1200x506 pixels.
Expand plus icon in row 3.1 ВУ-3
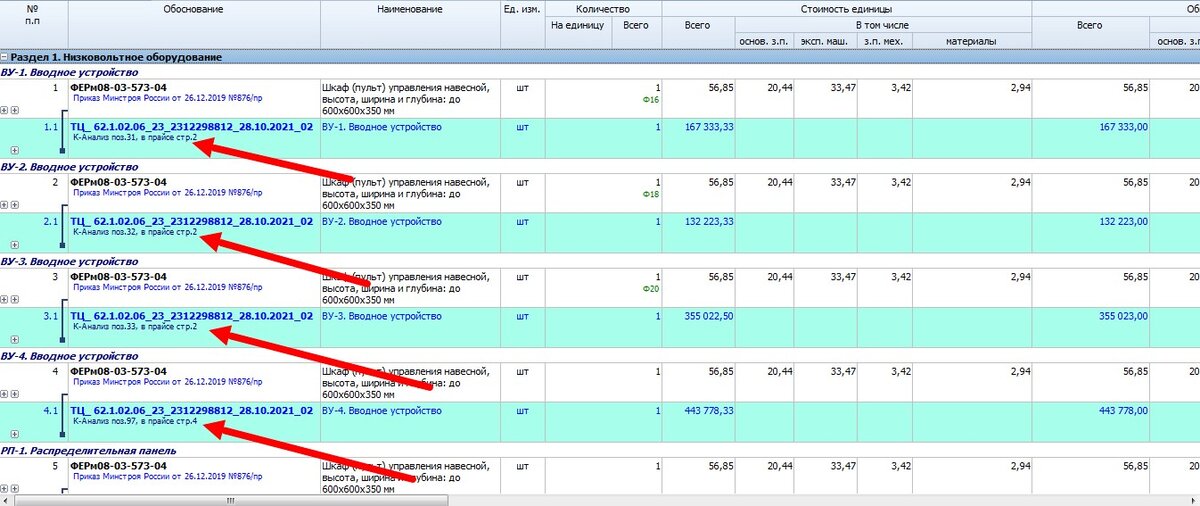click(x=14, y=339)
